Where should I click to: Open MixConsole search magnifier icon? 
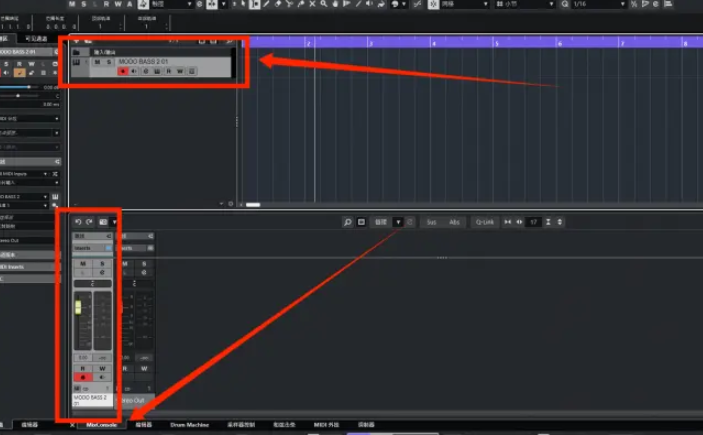point(347,222)
